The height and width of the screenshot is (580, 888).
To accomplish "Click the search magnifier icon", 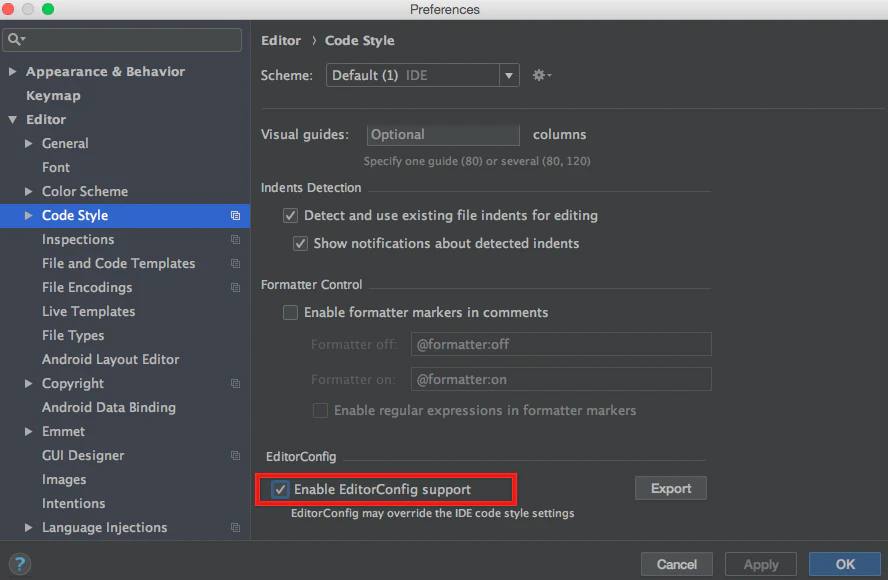I will point(16,39).
